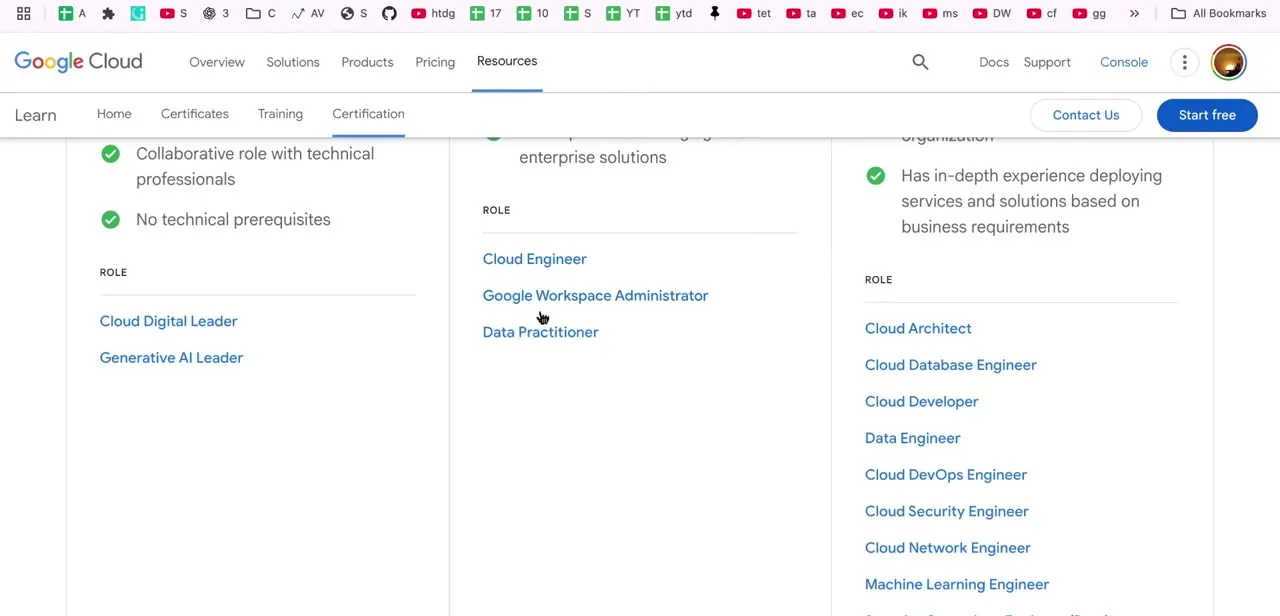The width and height of the screenshot is (1280, 616).
Task: Open the GitHub bookmark
Action: click(x=389, y=13)
